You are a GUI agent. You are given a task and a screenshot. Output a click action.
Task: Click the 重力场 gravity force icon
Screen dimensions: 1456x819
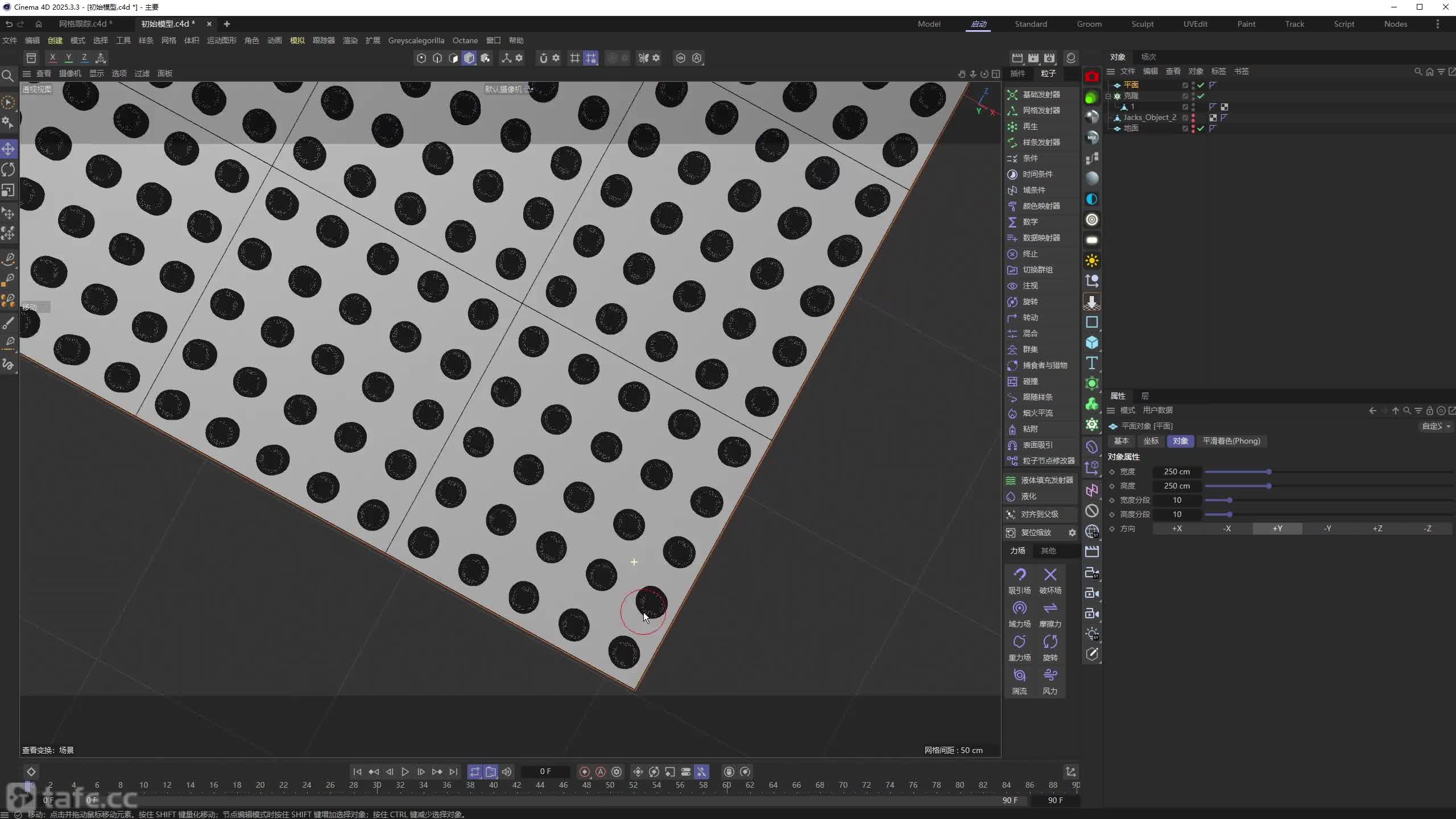coord(1019,643)
